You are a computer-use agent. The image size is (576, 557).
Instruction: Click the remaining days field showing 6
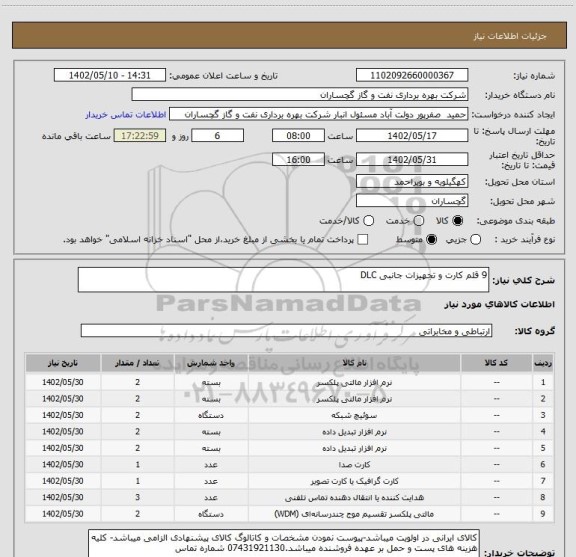coord(217,136)
